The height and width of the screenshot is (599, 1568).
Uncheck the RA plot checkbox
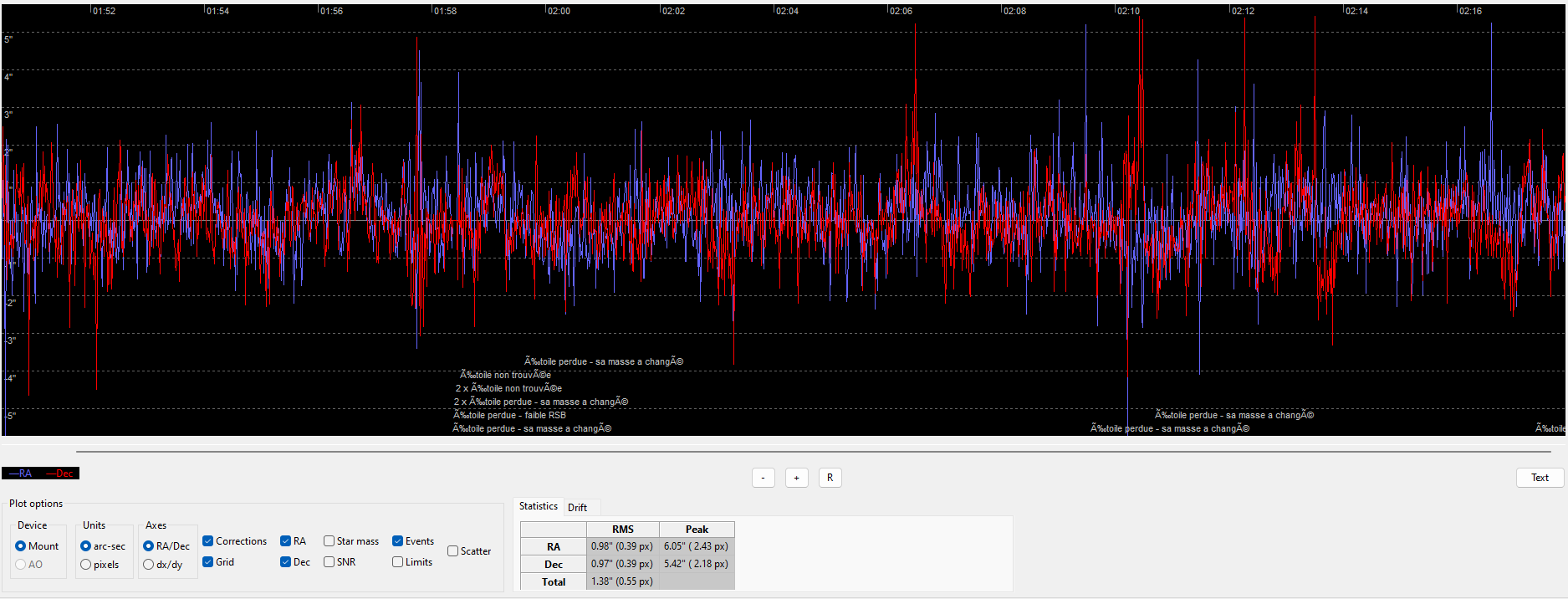286,541
